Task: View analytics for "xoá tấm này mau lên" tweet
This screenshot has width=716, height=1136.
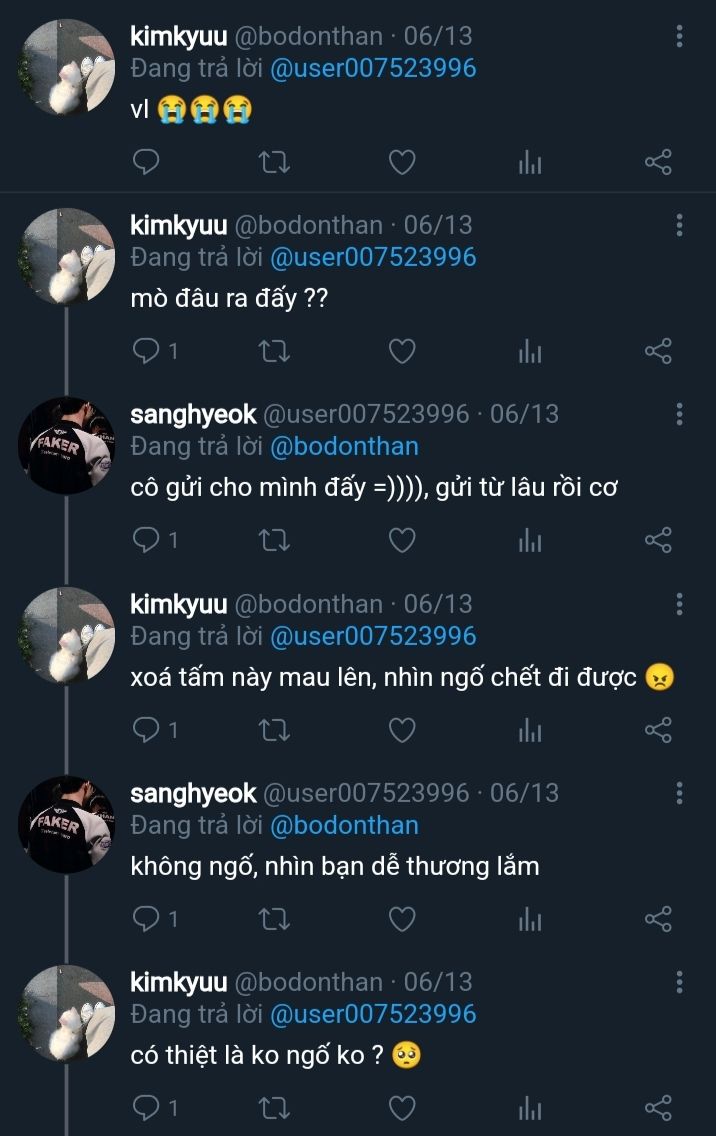Action: pos(530,730)
